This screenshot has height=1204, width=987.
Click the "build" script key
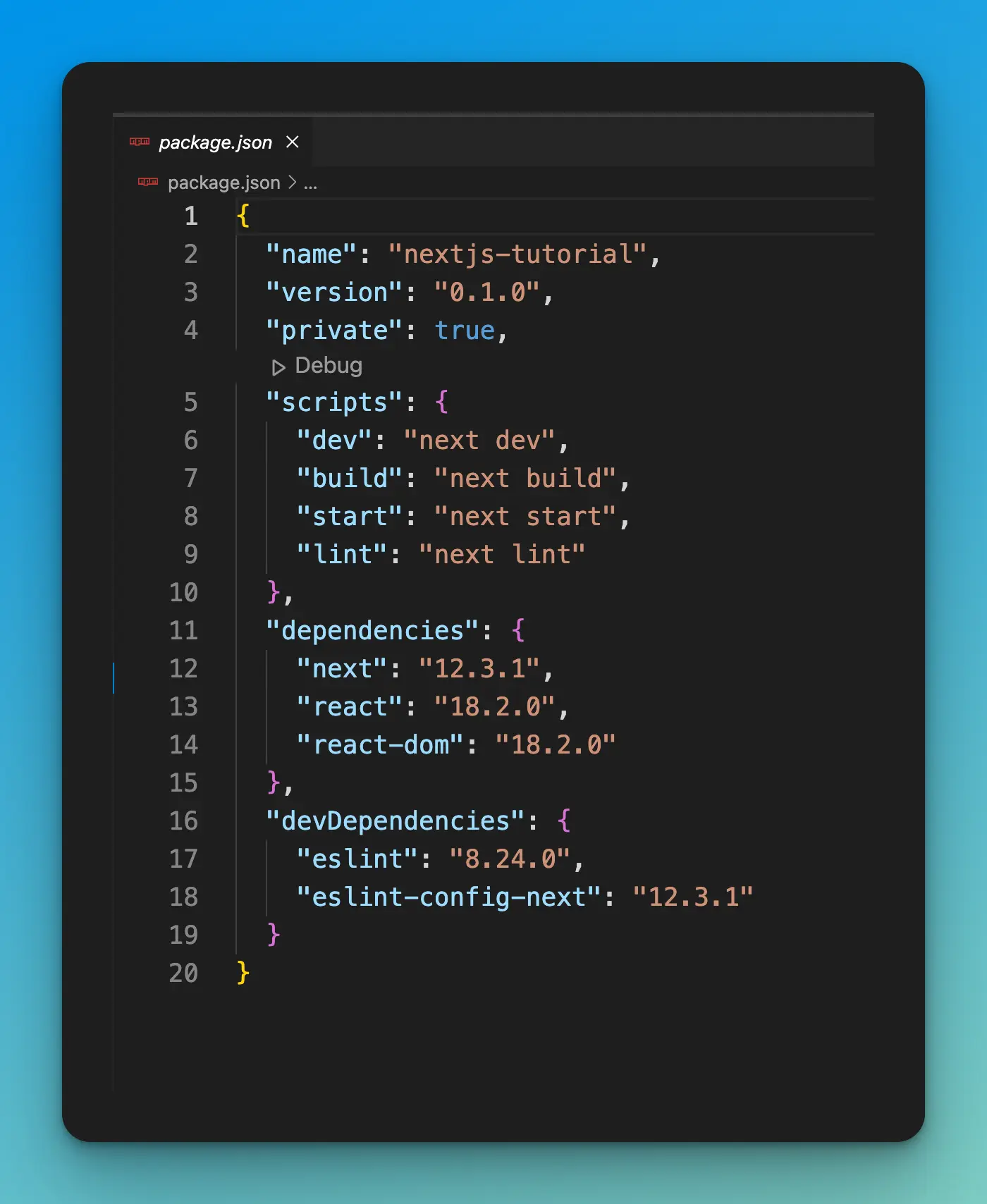coord(350,479)
